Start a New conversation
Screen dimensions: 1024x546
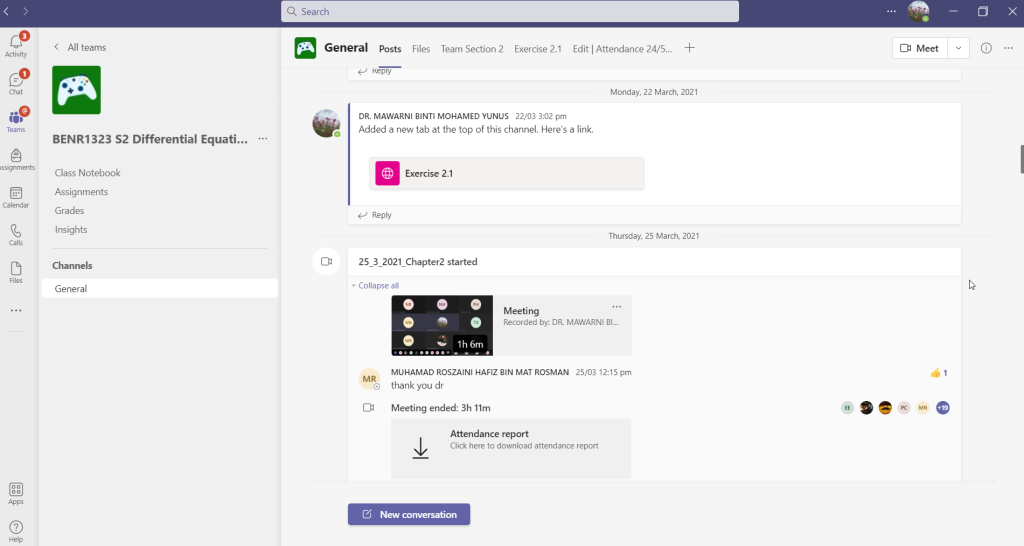click(x=409, y=514)
